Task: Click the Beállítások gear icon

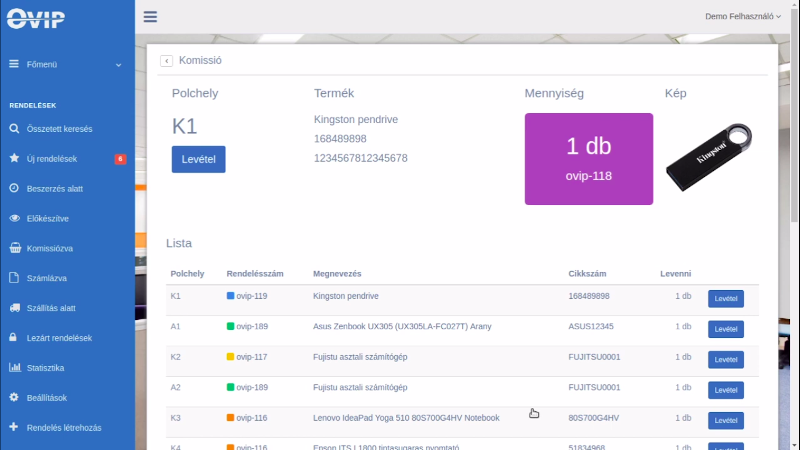Action: click(x=14, y=397)
